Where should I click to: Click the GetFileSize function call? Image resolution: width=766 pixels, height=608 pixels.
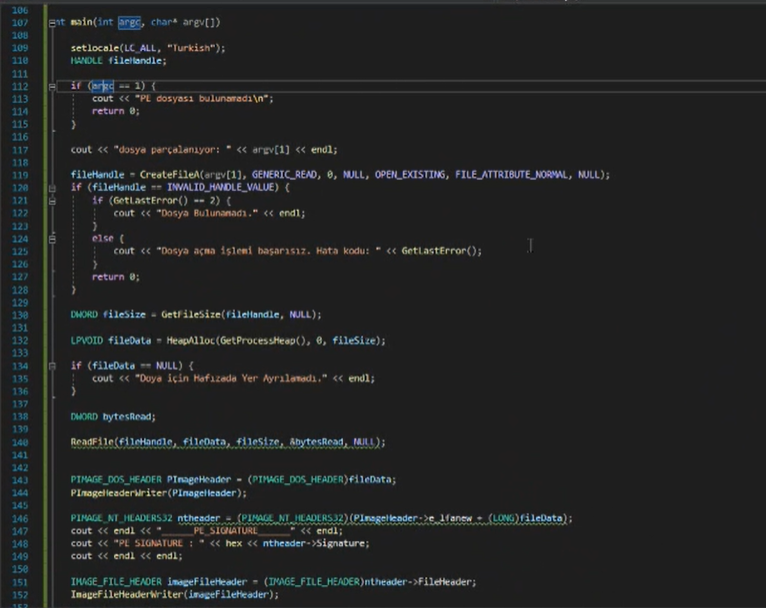click(x=191, y=315)
